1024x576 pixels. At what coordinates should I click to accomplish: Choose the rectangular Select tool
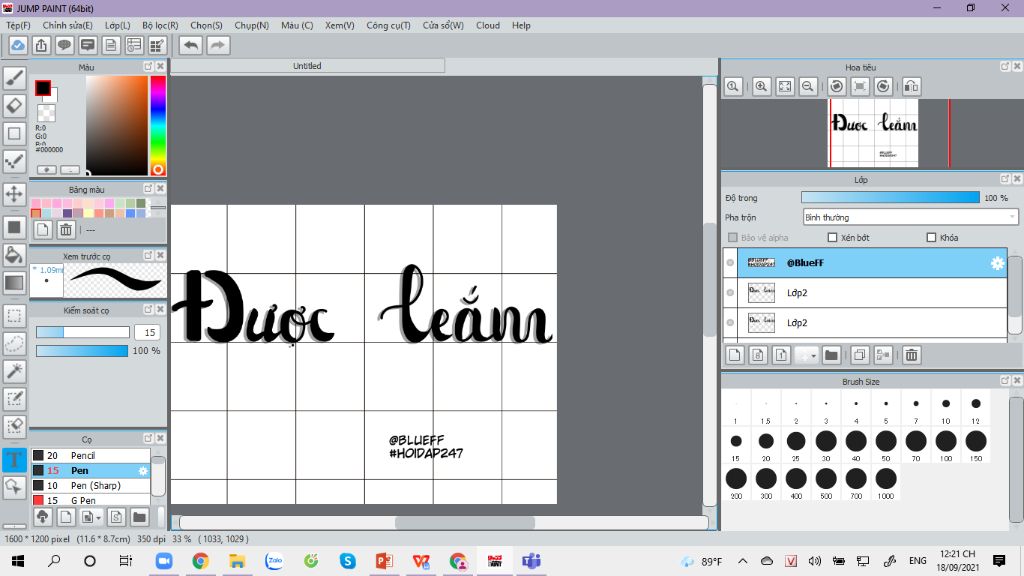tap(14, 316)
